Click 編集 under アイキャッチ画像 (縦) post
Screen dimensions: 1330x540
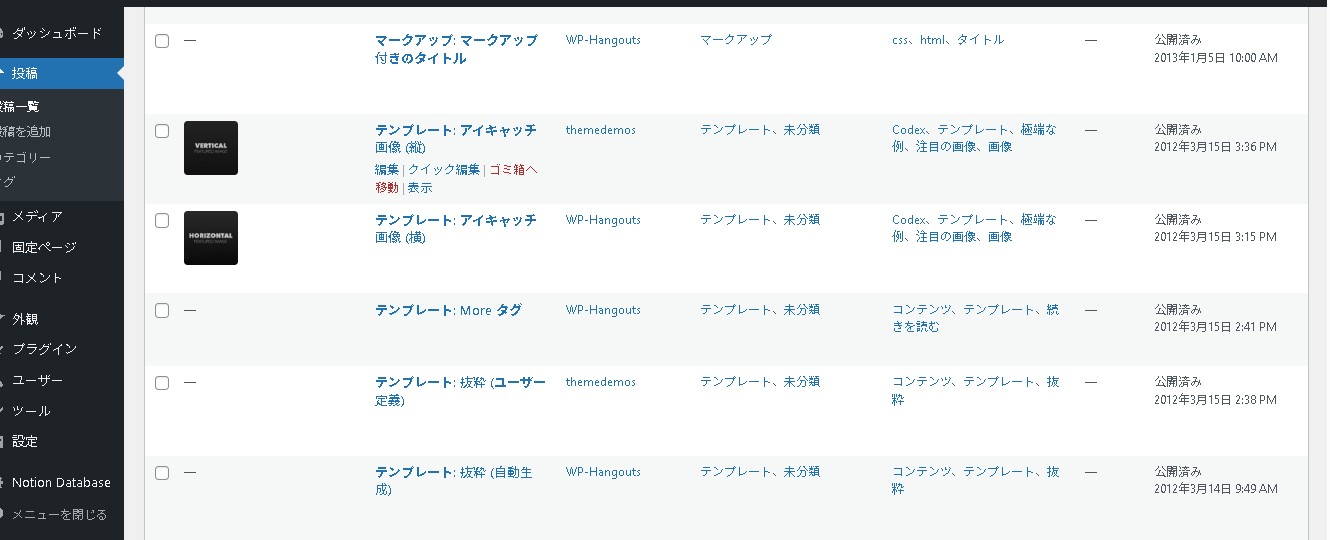tap(387, 170)
